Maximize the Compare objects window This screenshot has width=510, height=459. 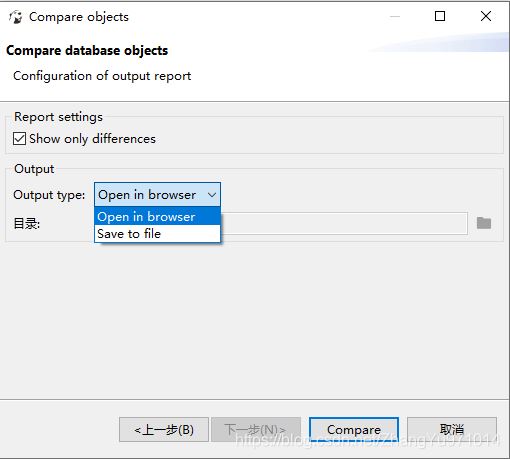pyautogui.click(x=440, y=16)
